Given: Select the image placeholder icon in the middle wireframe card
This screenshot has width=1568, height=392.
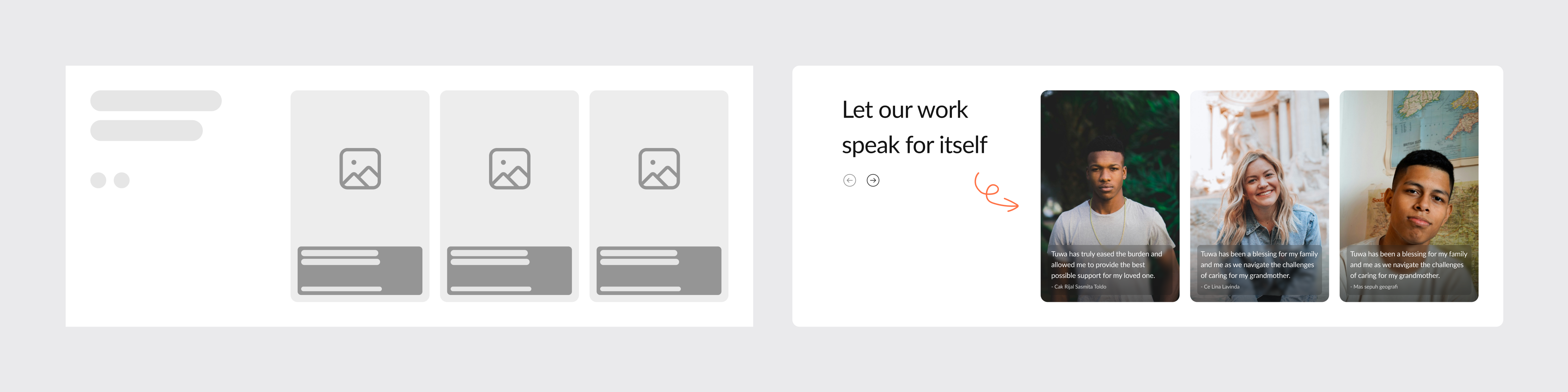Looking at the screenshot, I should [x=509, y=169].
